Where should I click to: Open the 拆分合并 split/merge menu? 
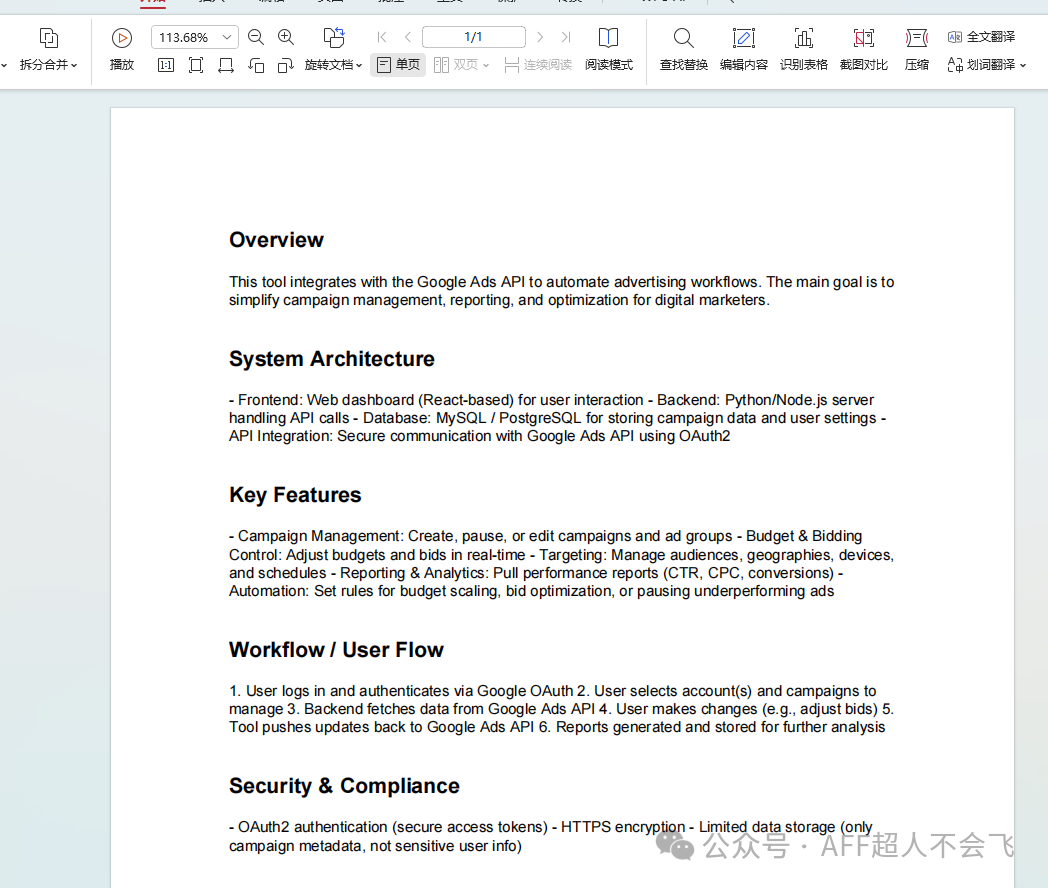(x=48, y=49)
